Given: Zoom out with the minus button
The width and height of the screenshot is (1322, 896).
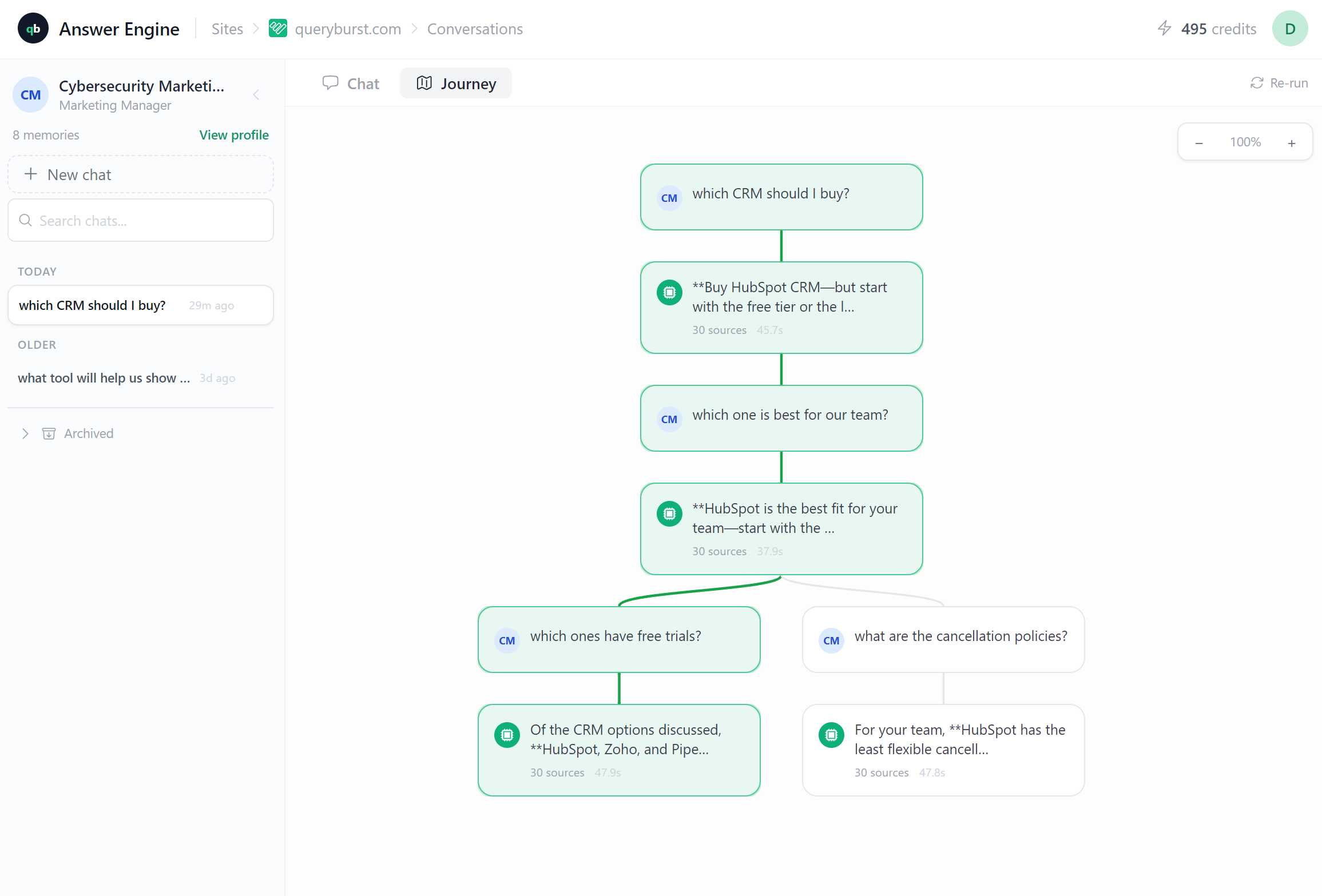Looking at the screenshot, I should point(1199,143).
